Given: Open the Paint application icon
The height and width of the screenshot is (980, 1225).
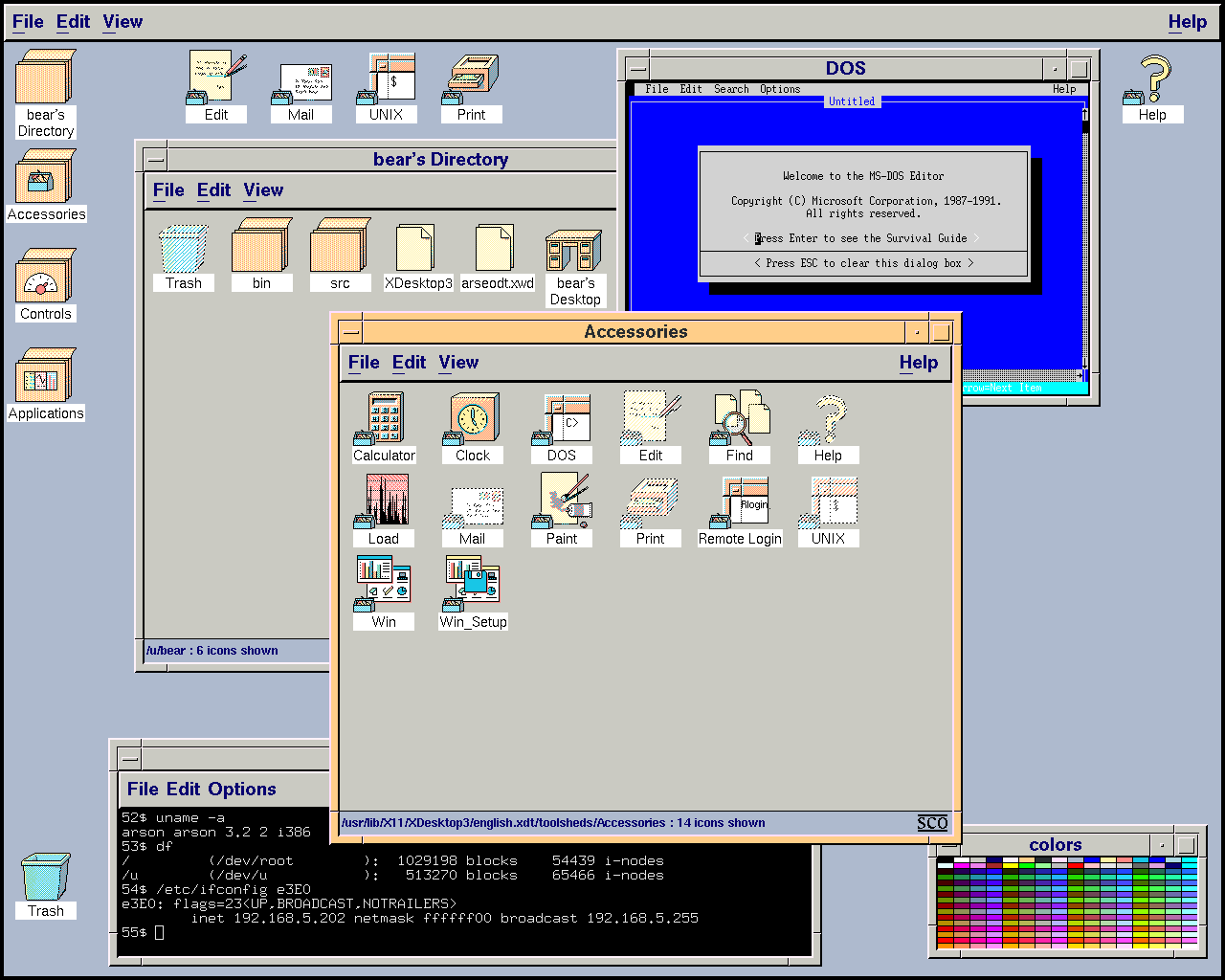Looking at the screenshot, I should pos(562,502).
